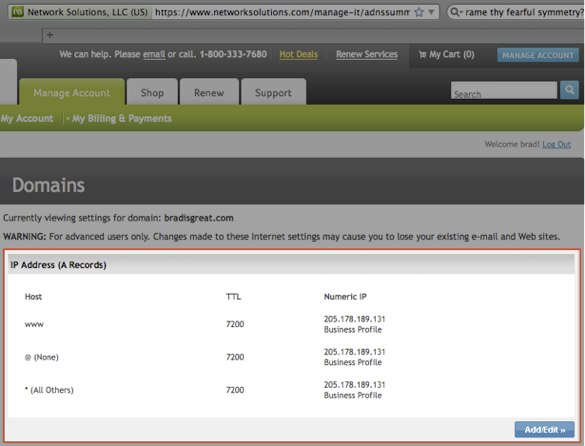Click the browser URL address field

pos(282,12)
